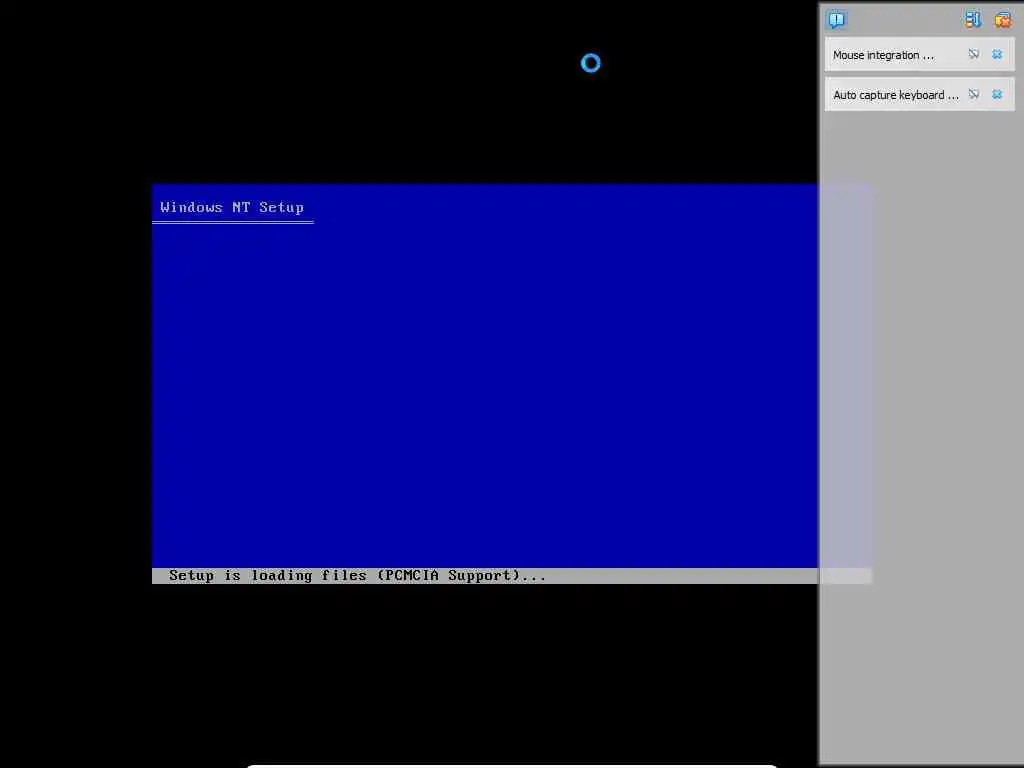This screenshot has height=768, width=1024.
Task: Disable the Auto capture keyboard message
Action: 974,95
